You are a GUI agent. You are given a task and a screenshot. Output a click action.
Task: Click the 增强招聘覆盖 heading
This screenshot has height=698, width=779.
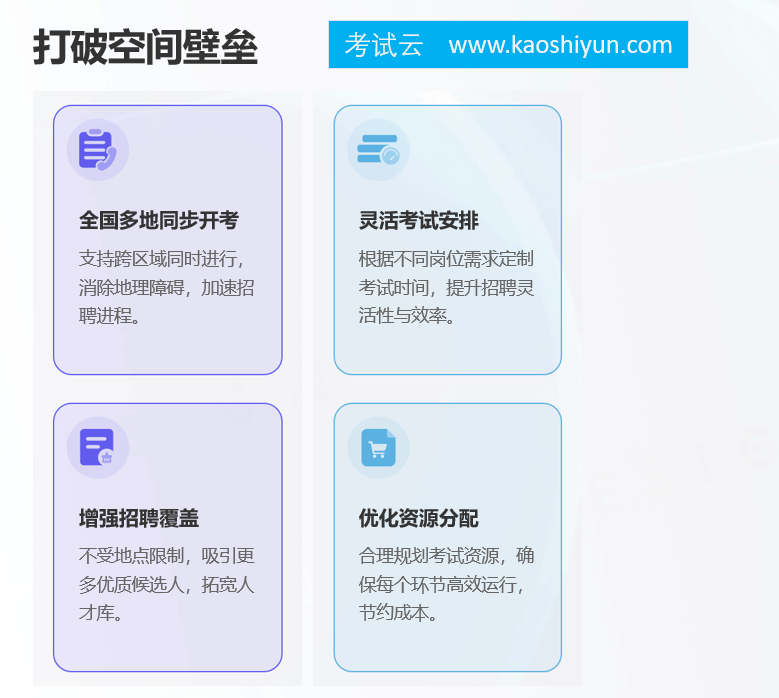pyautogui.click(x=139, y=518)
